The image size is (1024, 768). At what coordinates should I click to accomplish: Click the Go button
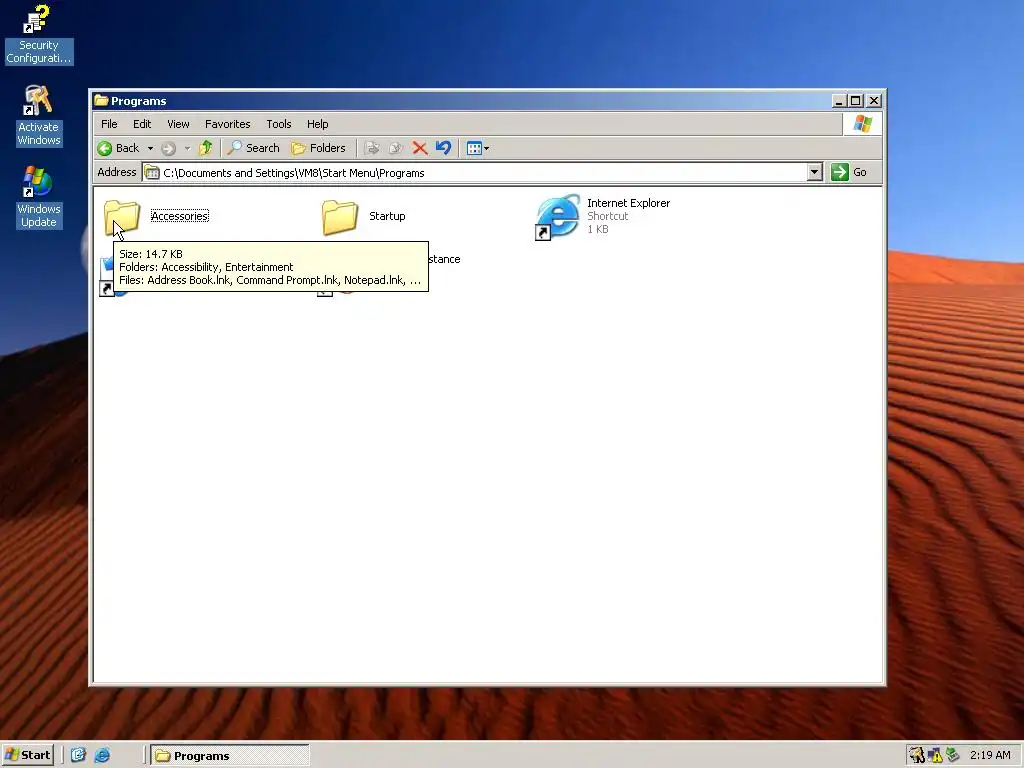(x=850, y=172)
